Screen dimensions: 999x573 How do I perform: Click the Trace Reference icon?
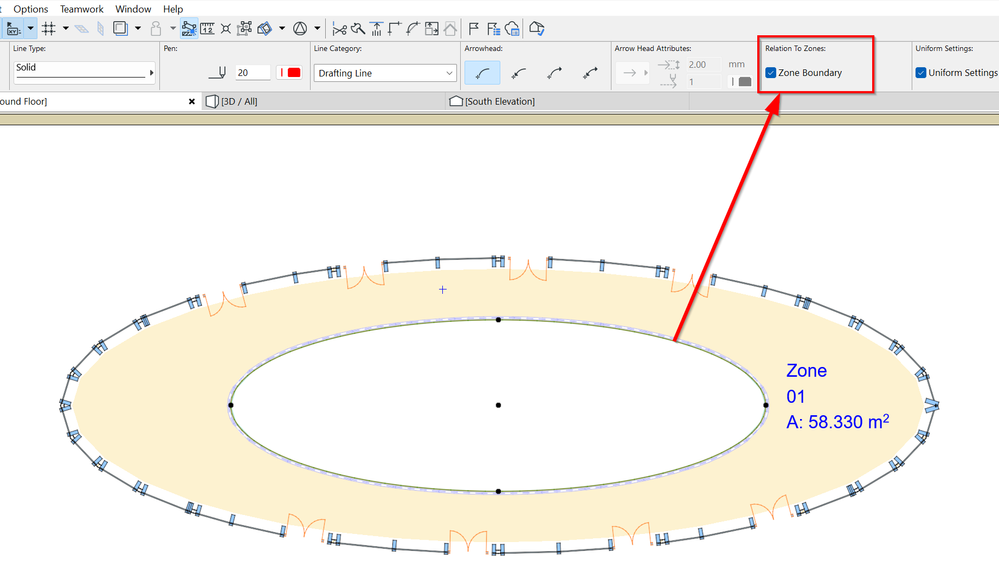(x=120, y=29)
